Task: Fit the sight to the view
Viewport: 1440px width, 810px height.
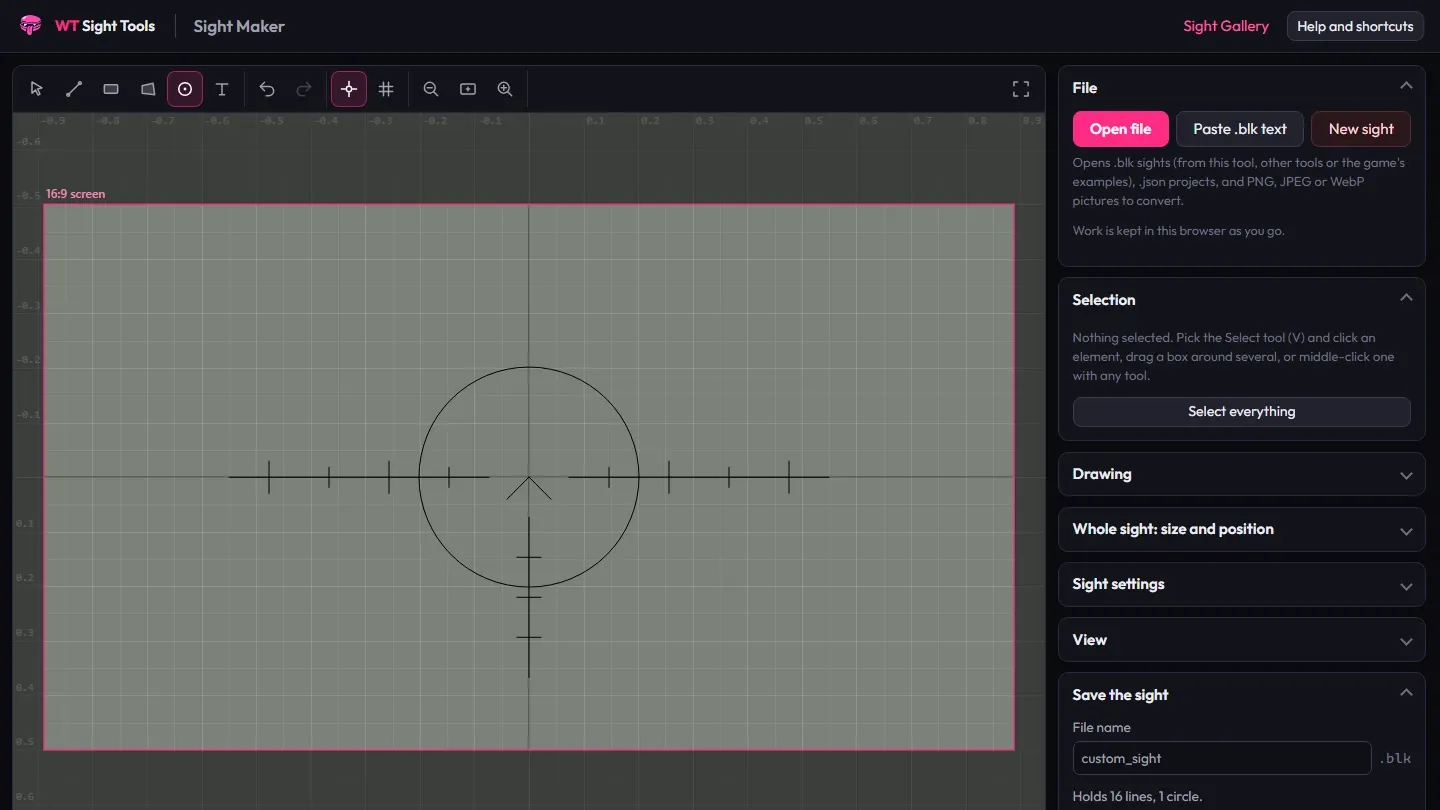Action: (468, 89)
